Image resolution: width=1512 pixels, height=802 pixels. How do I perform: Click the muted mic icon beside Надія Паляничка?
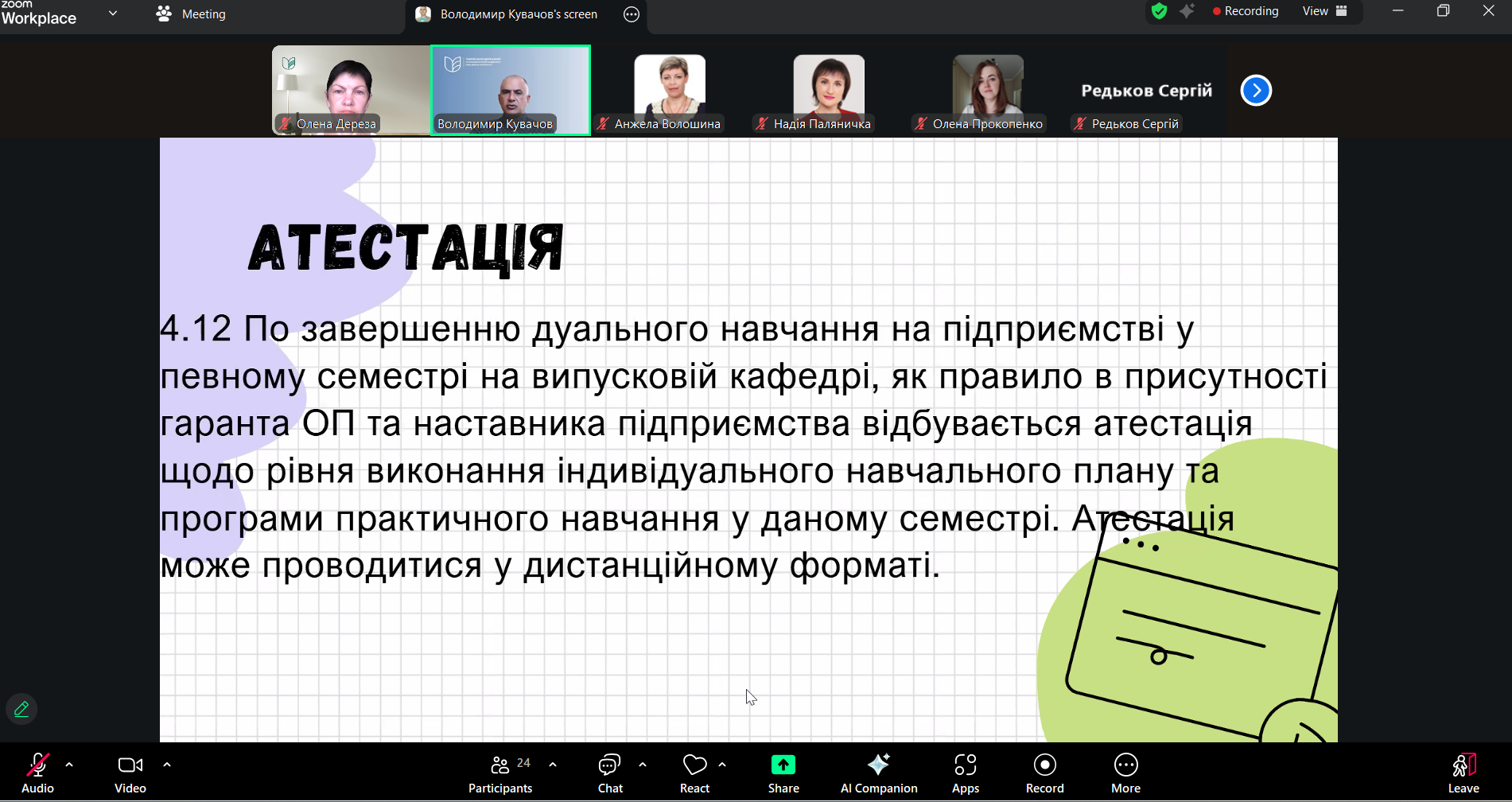click(x=762, y=123)
